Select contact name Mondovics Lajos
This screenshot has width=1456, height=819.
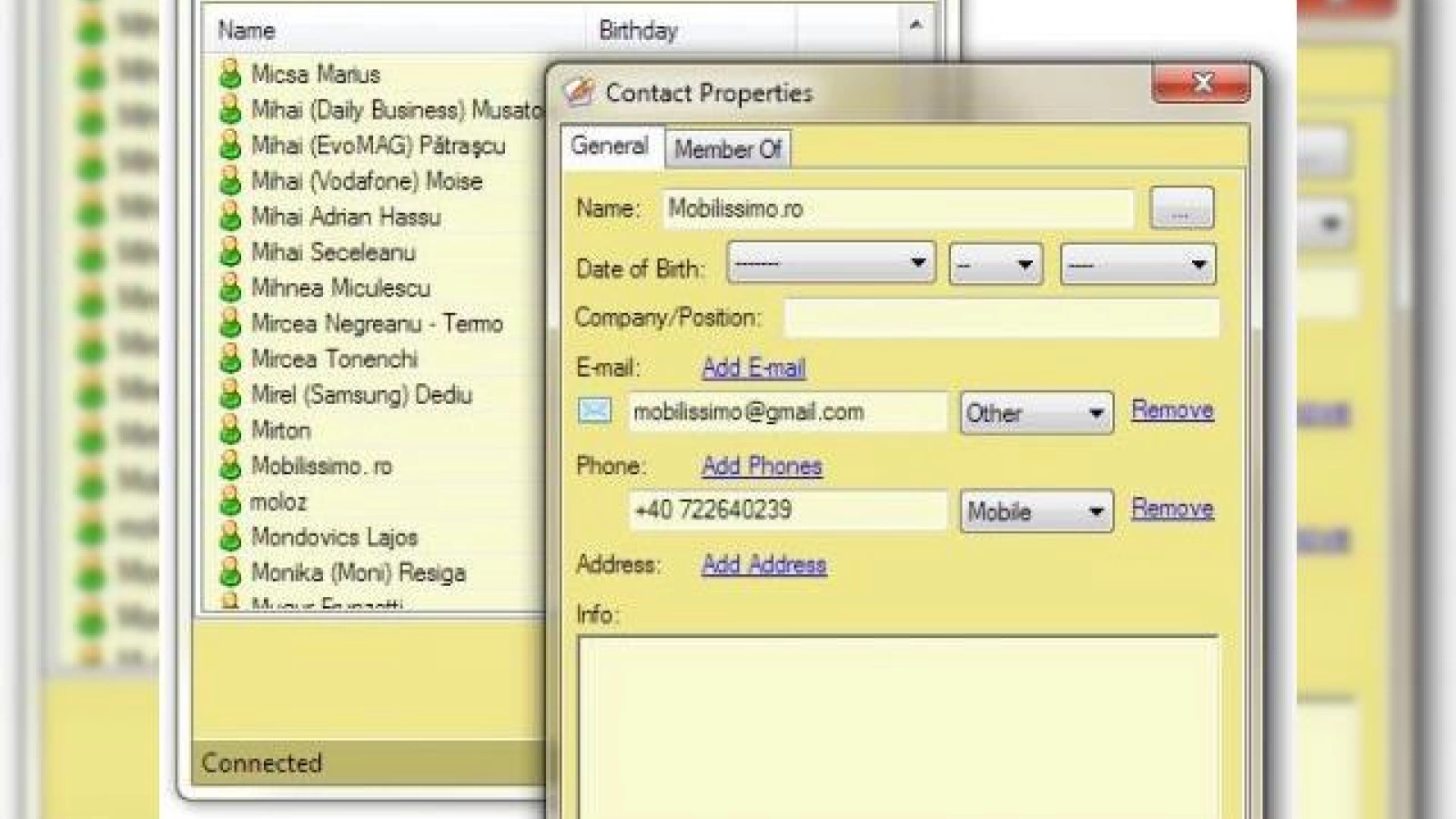(334, 537)
